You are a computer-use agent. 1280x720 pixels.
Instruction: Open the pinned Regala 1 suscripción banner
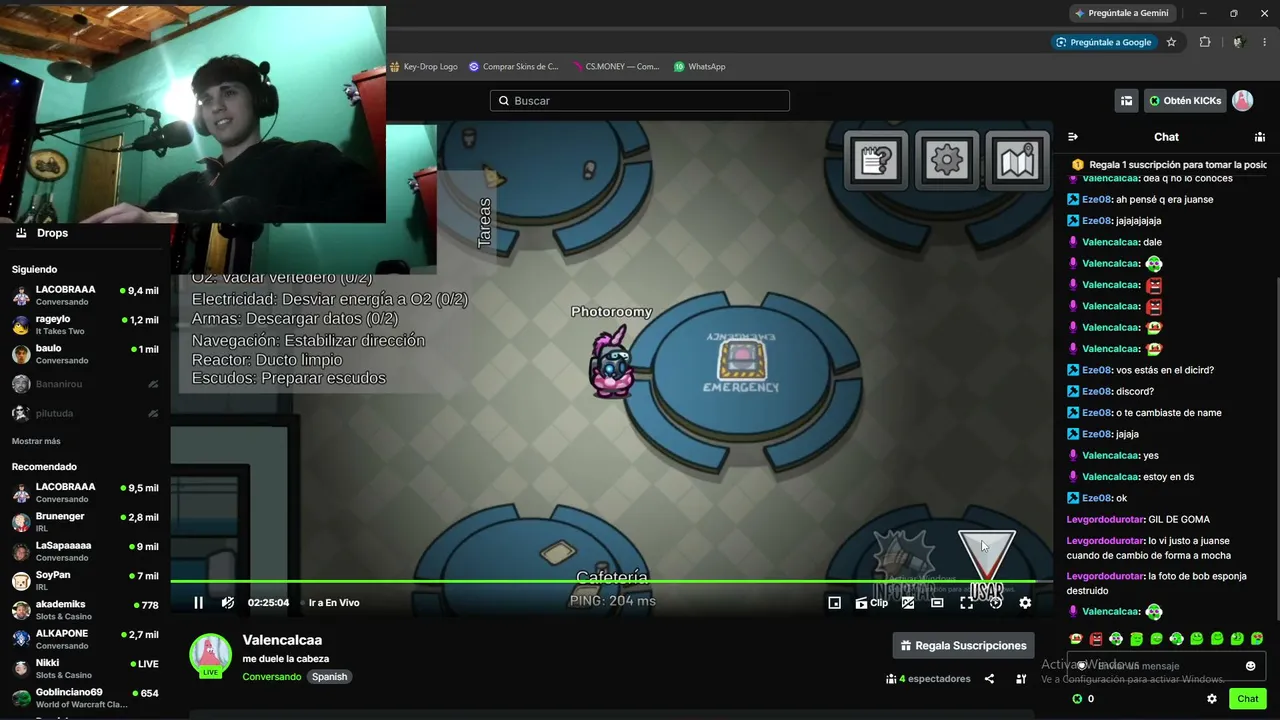1168,164
